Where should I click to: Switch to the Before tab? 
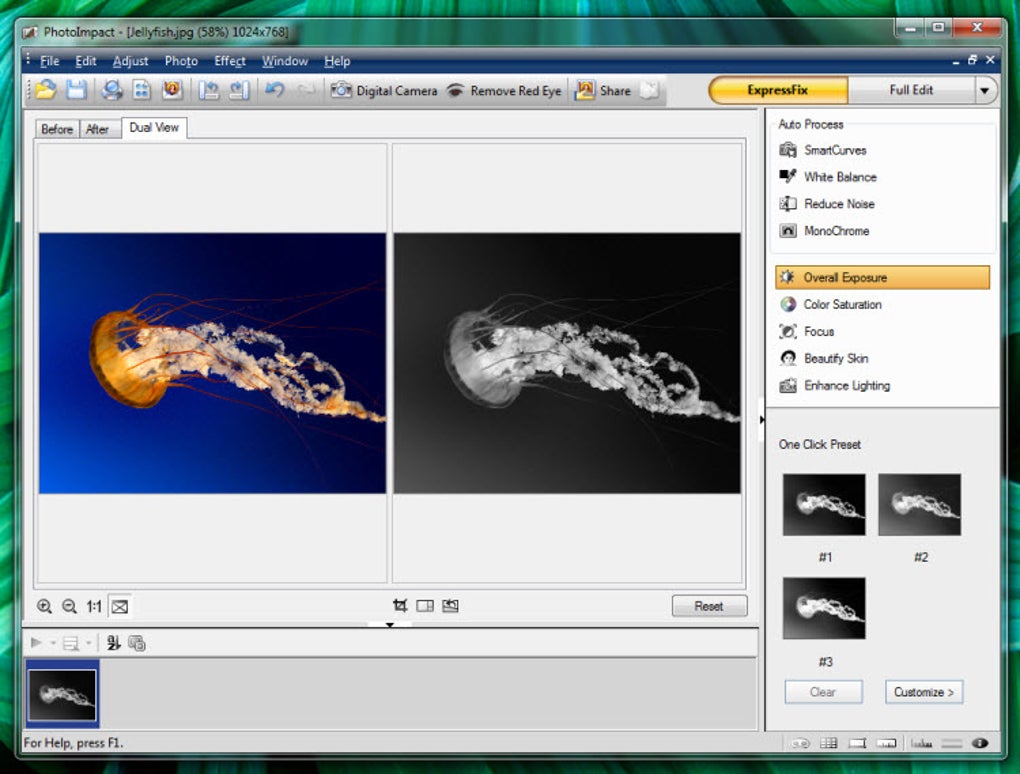[57, 129]
